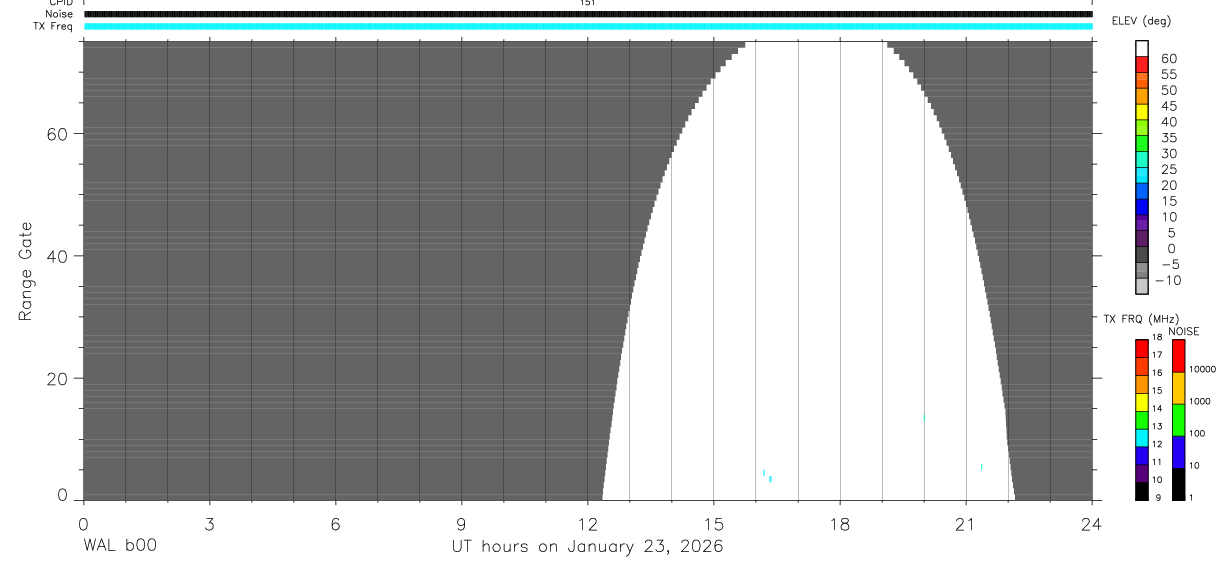
Task: Click the cyan data point after 21 UT
Action: [981, 467]
